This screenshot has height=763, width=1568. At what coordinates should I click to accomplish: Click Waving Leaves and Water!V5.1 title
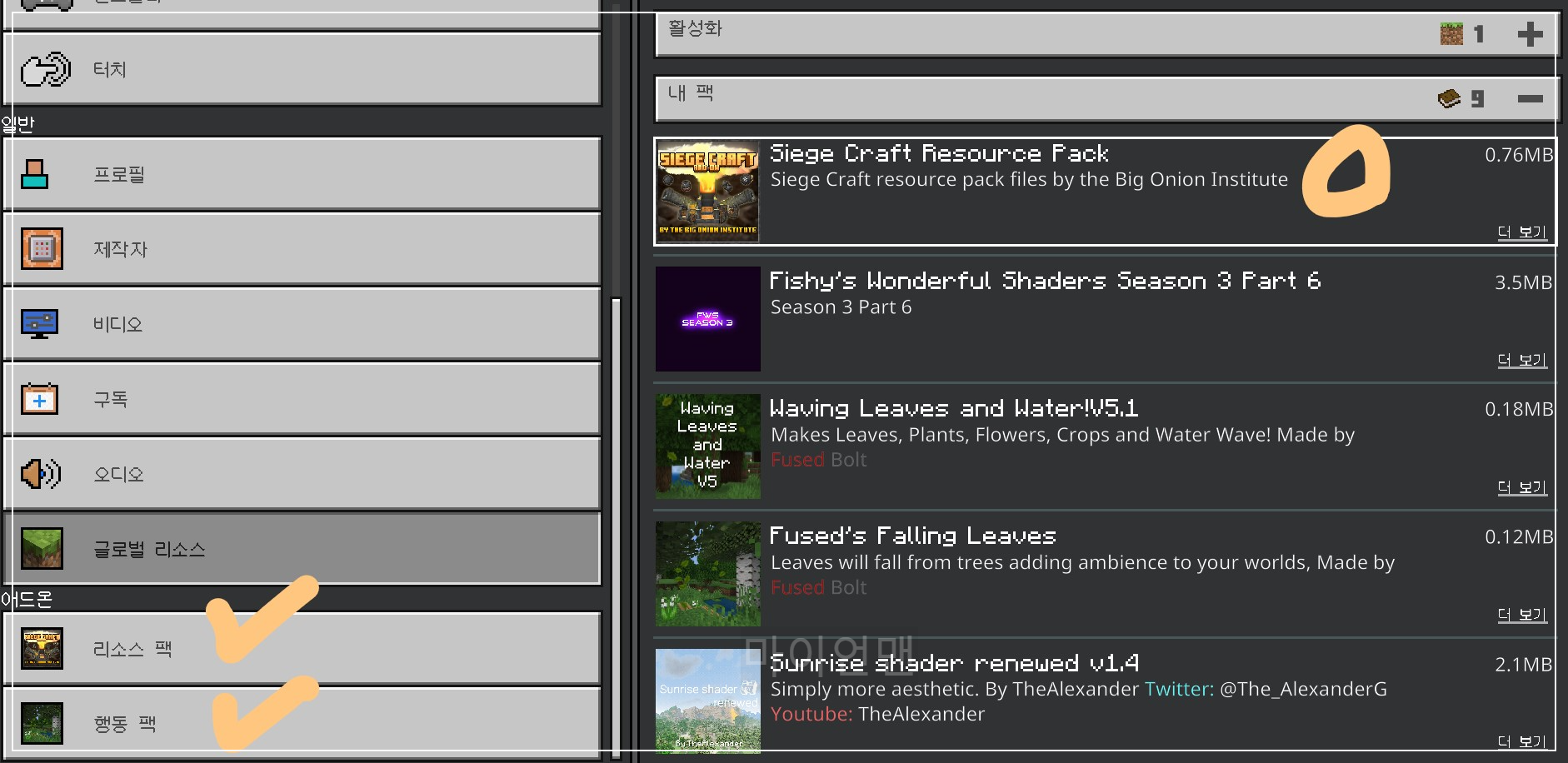click(x=954, y=408)
